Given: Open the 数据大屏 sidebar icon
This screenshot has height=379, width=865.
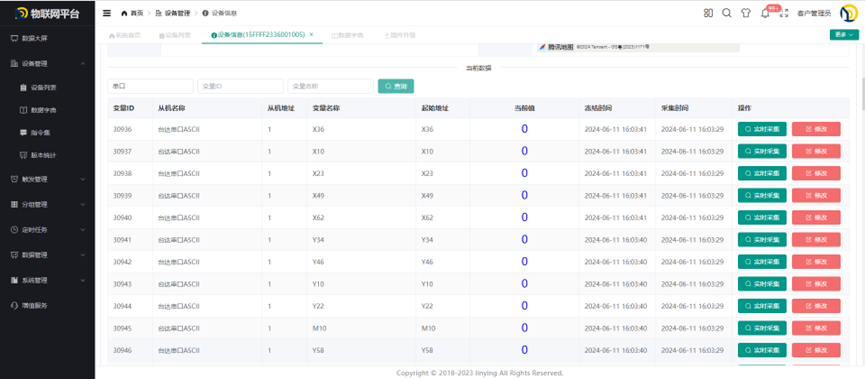Looking at the screenshot, I should 14,39.
